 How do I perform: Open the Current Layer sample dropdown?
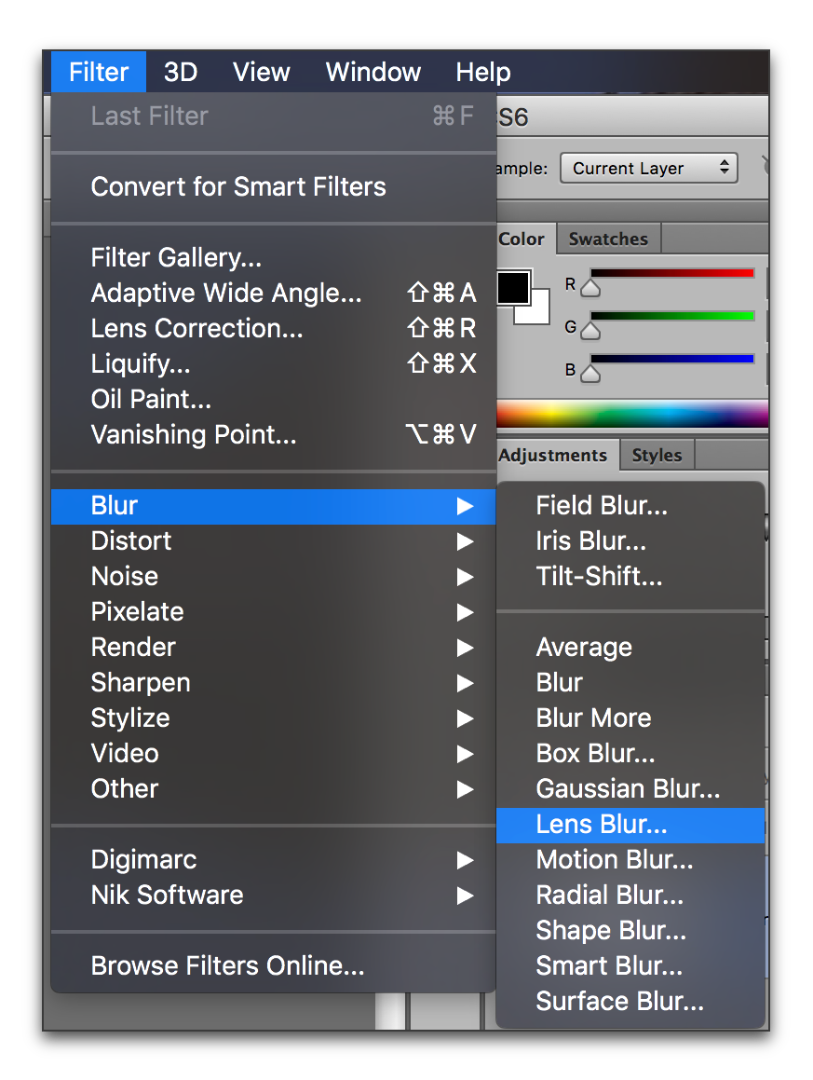click(x=649, y=168)
